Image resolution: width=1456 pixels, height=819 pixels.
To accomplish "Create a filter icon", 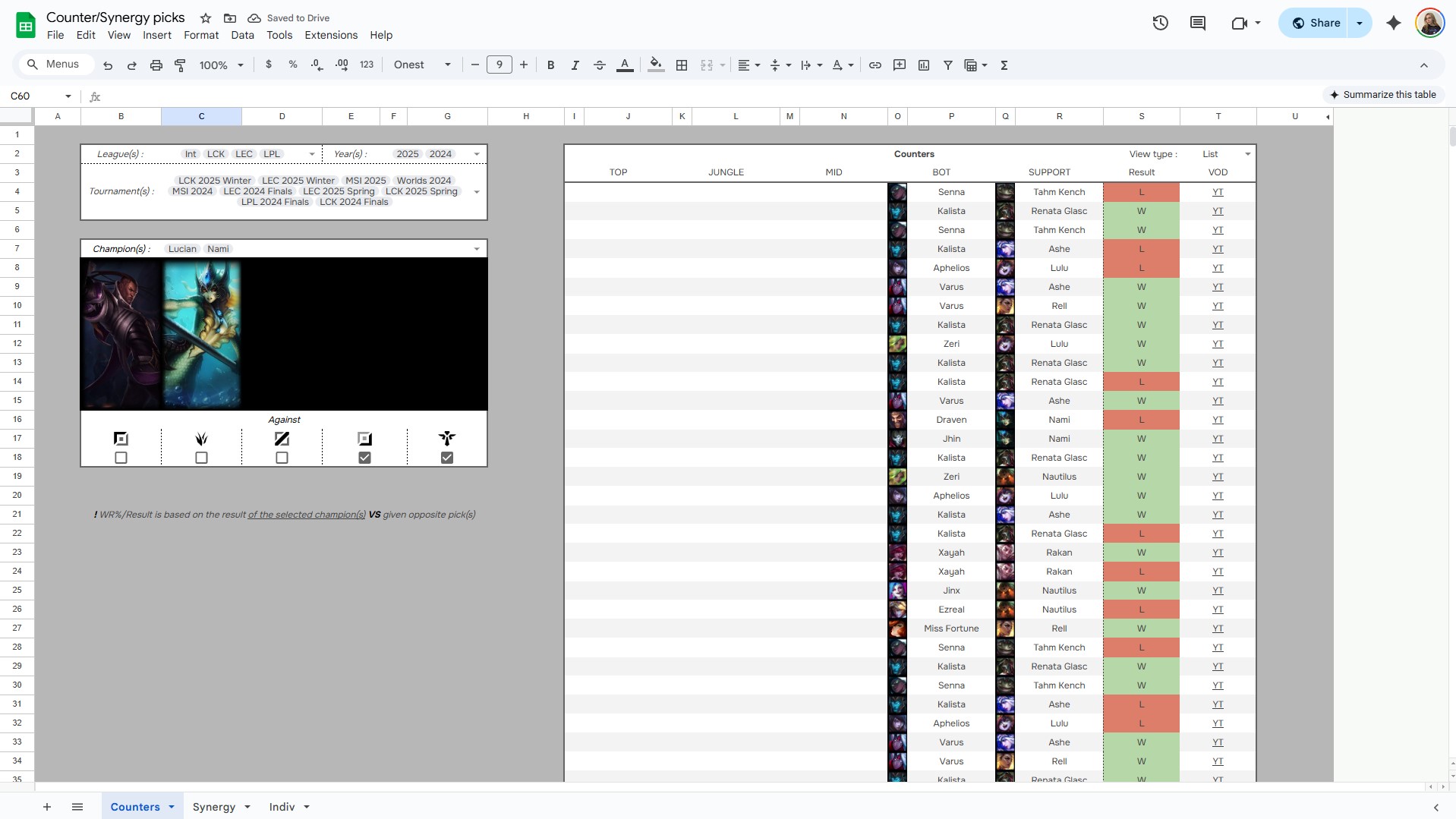I will [x=948, y=65].
